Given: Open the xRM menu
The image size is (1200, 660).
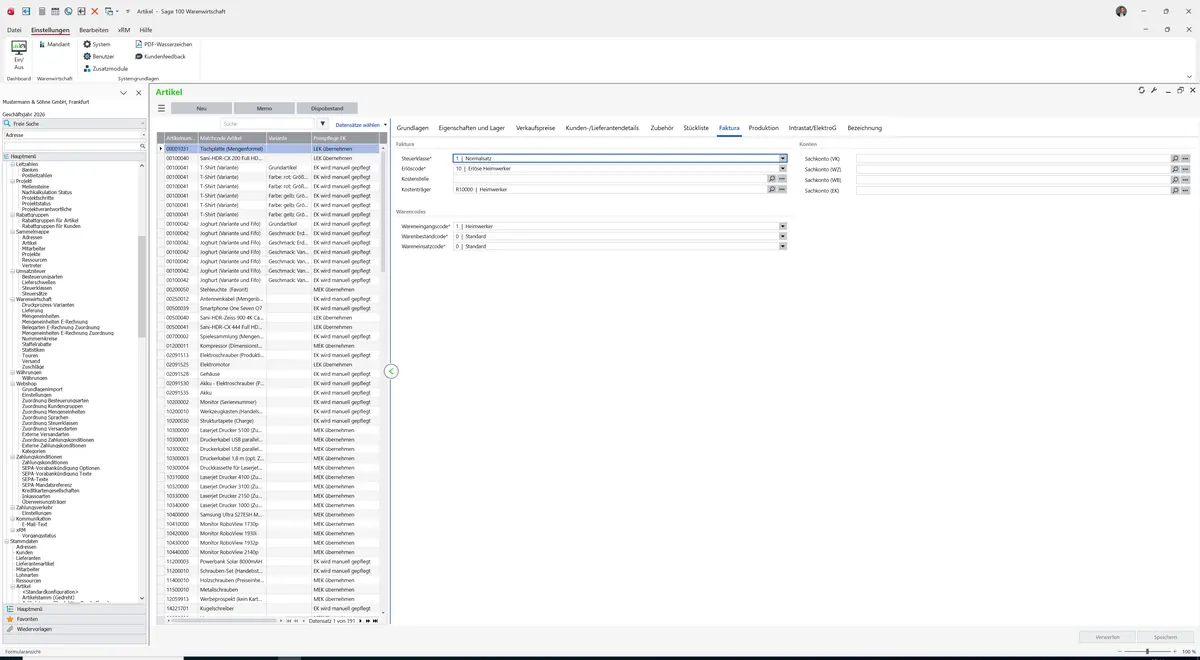Looking at the screenshot, I should [124, 30].
